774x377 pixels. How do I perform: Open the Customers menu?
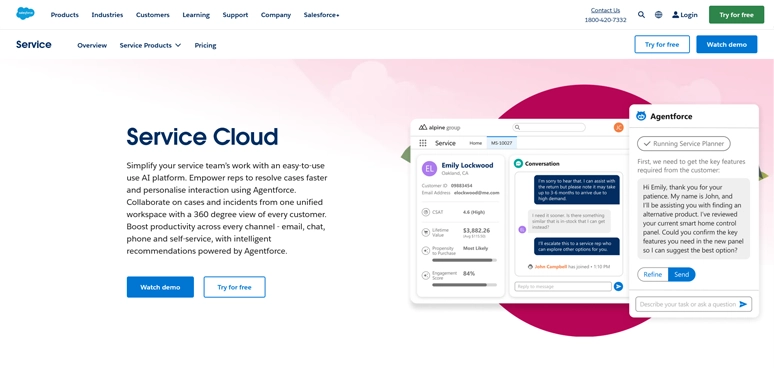[x=153, y=15]
